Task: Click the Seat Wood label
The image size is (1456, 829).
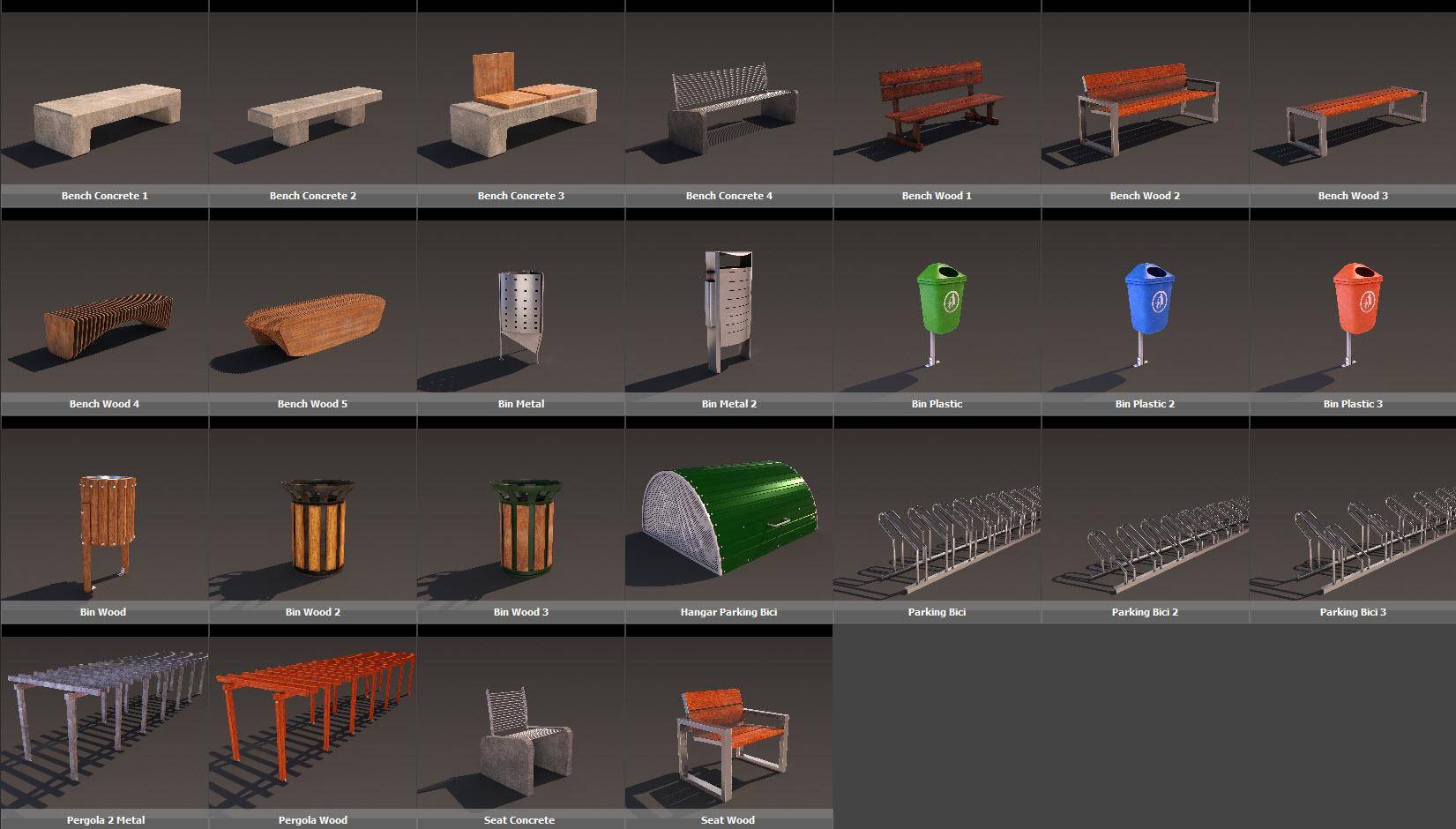Action: click(x=728, y=820)
